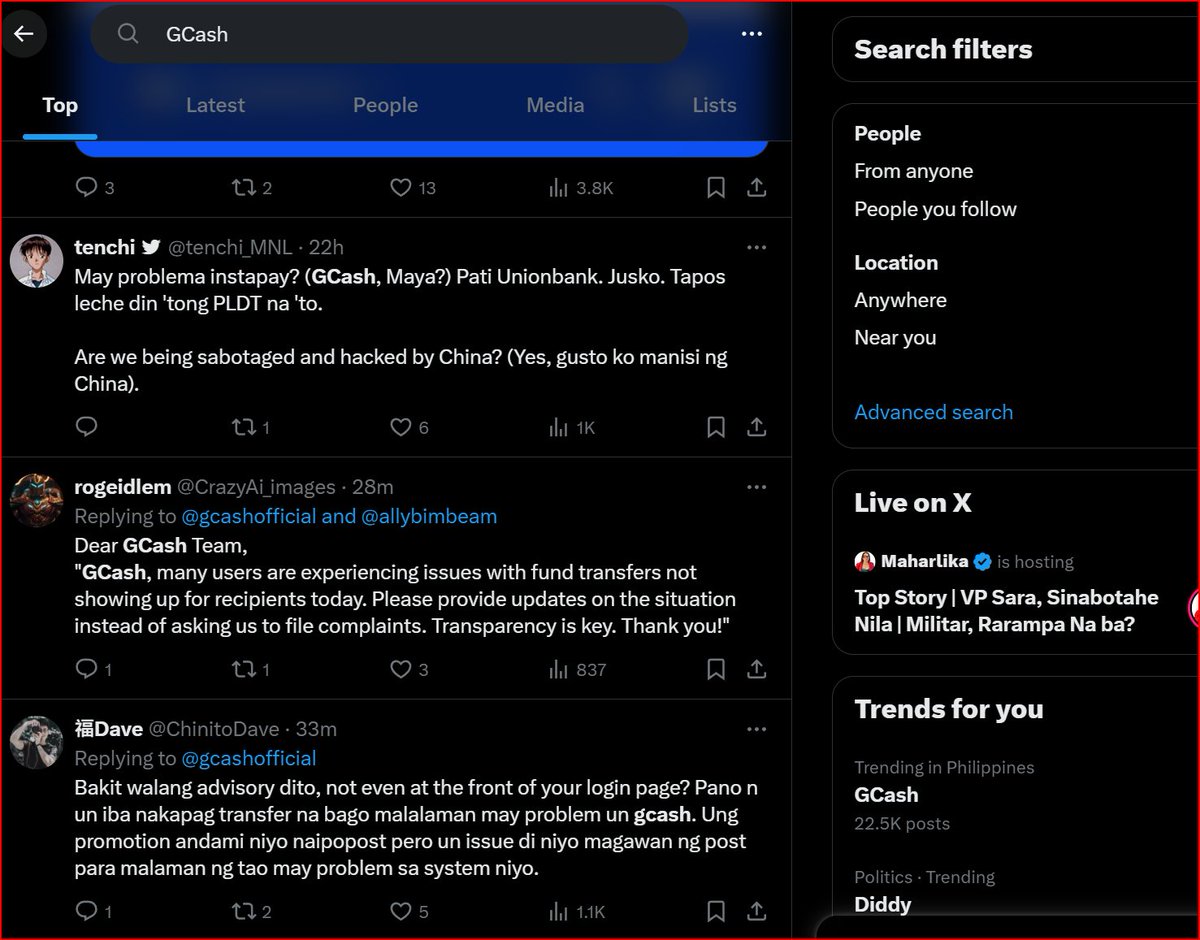The height and width of the screenshot is (940, 1200).
Task: Switch to the Latest tab
Action: point(215,105)
